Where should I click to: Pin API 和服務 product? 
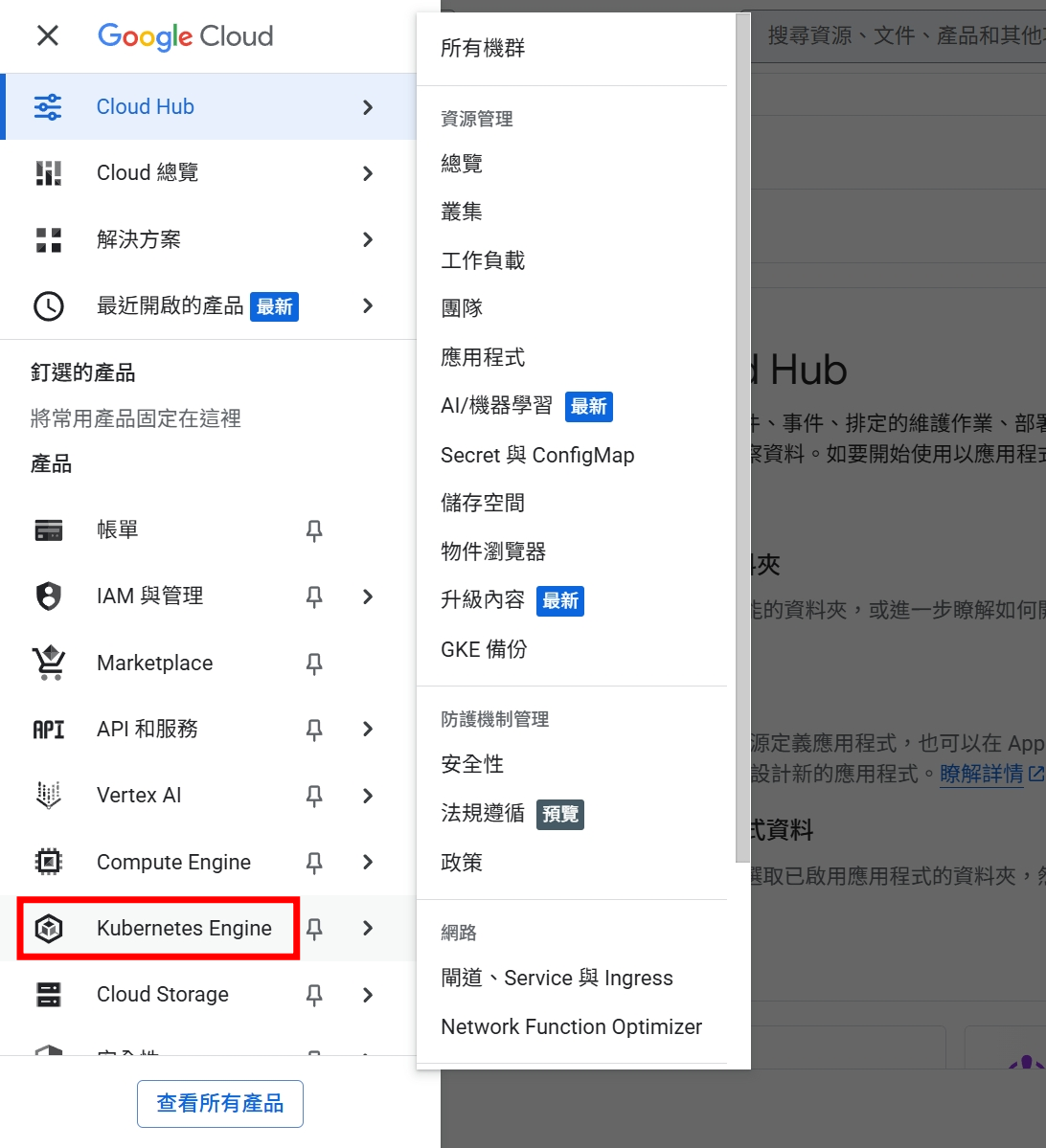pos(314,730)
